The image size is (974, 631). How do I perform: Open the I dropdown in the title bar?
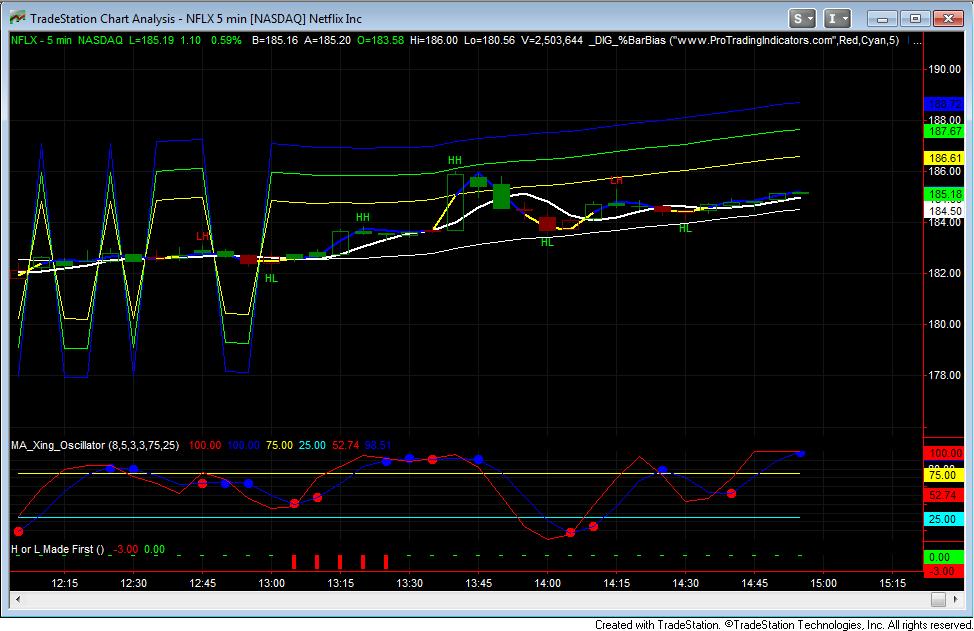click(837, 19)
